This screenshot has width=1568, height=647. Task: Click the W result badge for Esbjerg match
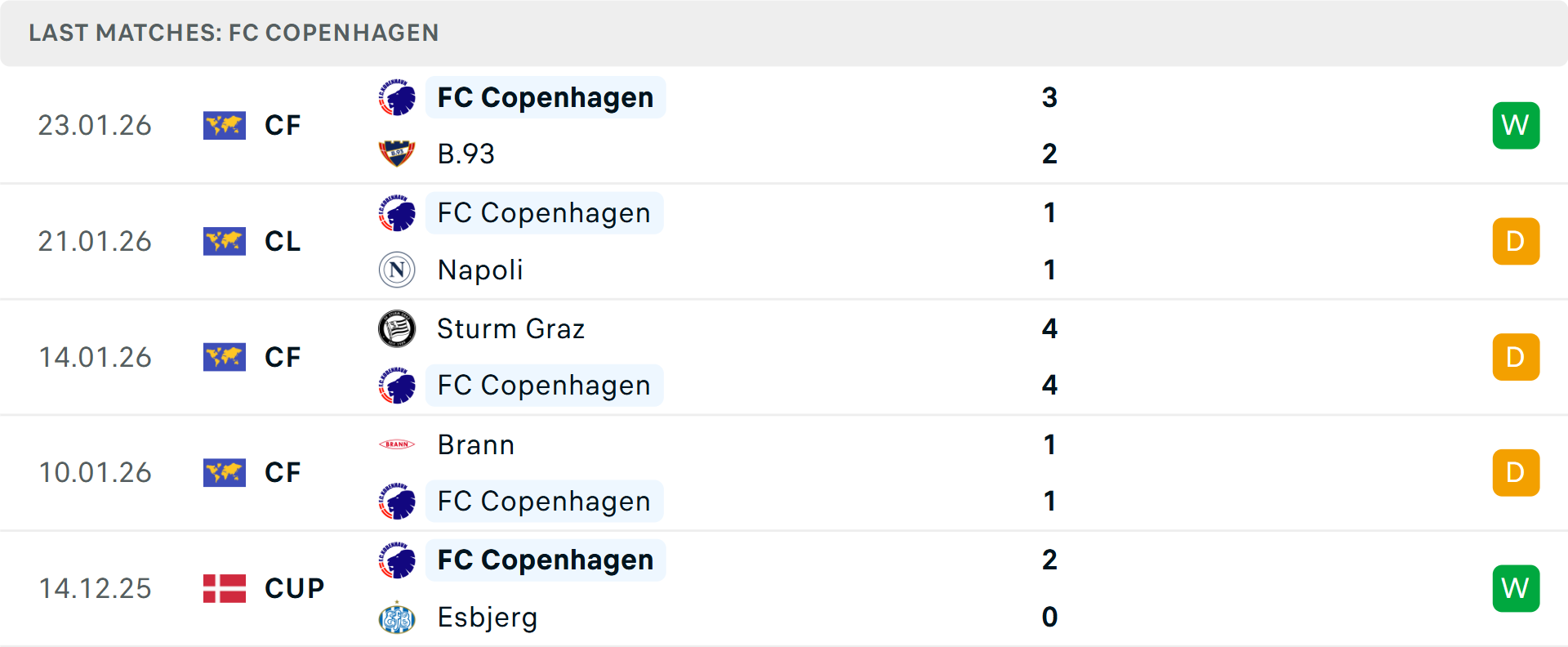1516,588
